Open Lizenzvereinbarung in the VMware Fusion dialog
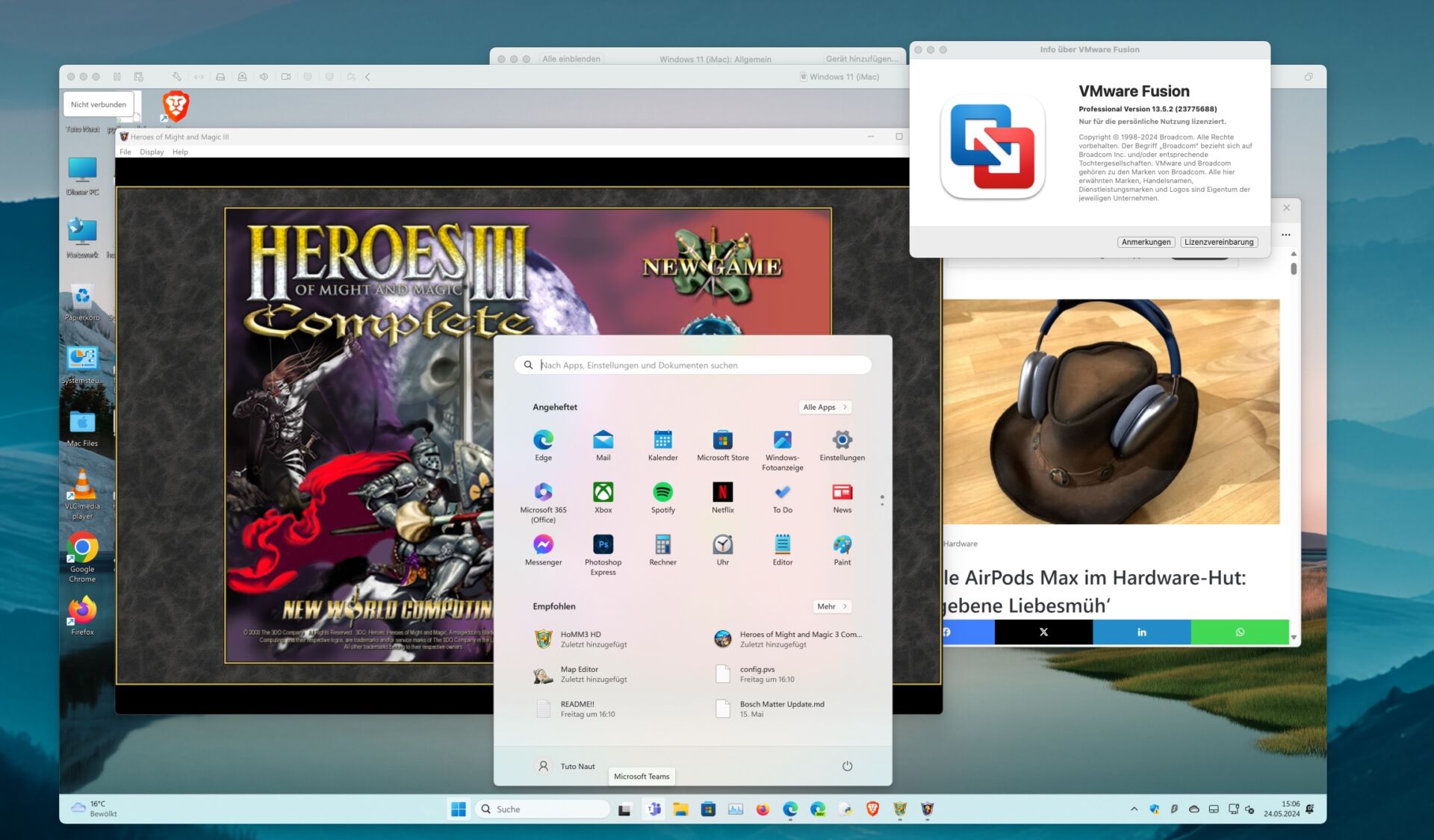Screen dimensions: 1434x840 coord(1220,242)
